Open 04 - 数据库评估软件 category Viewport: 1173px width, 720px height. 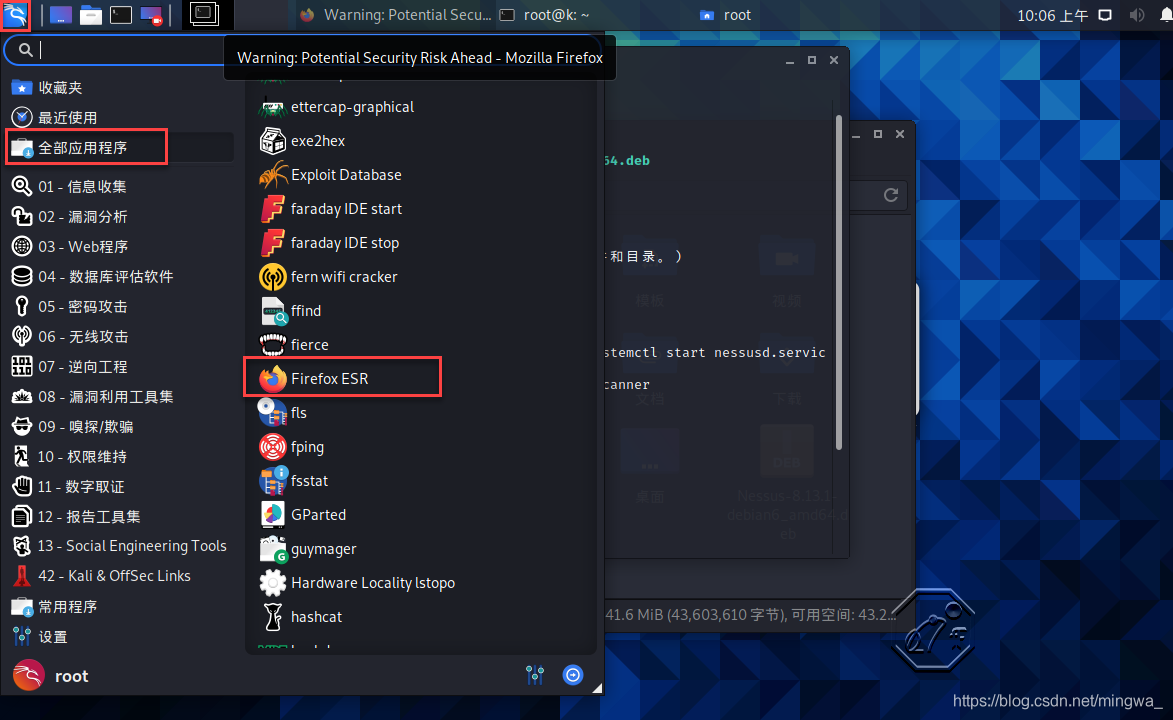pyautogui.click(x=120, y=276)
